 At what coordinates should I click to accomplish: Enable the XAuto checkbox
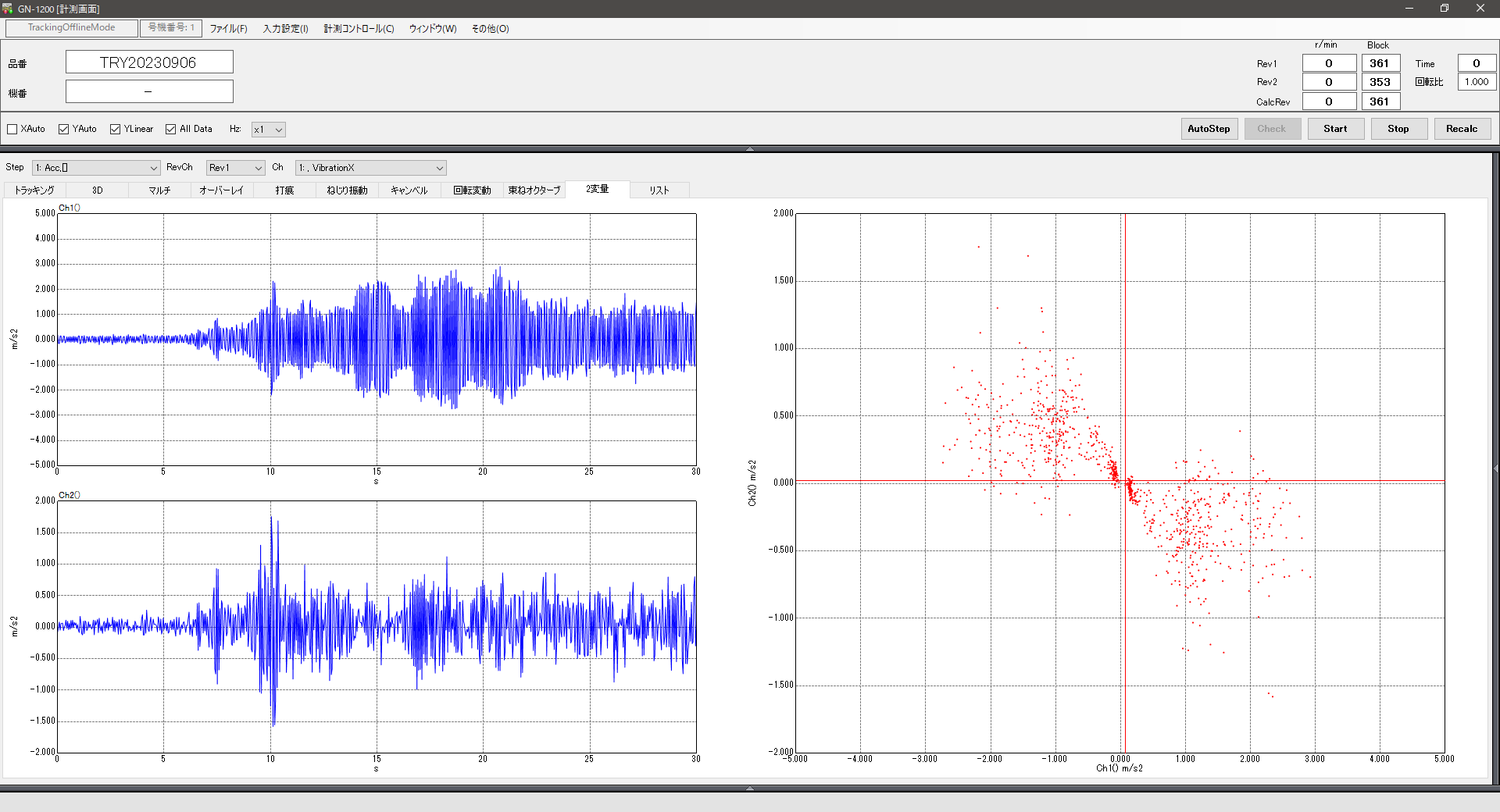12,130
